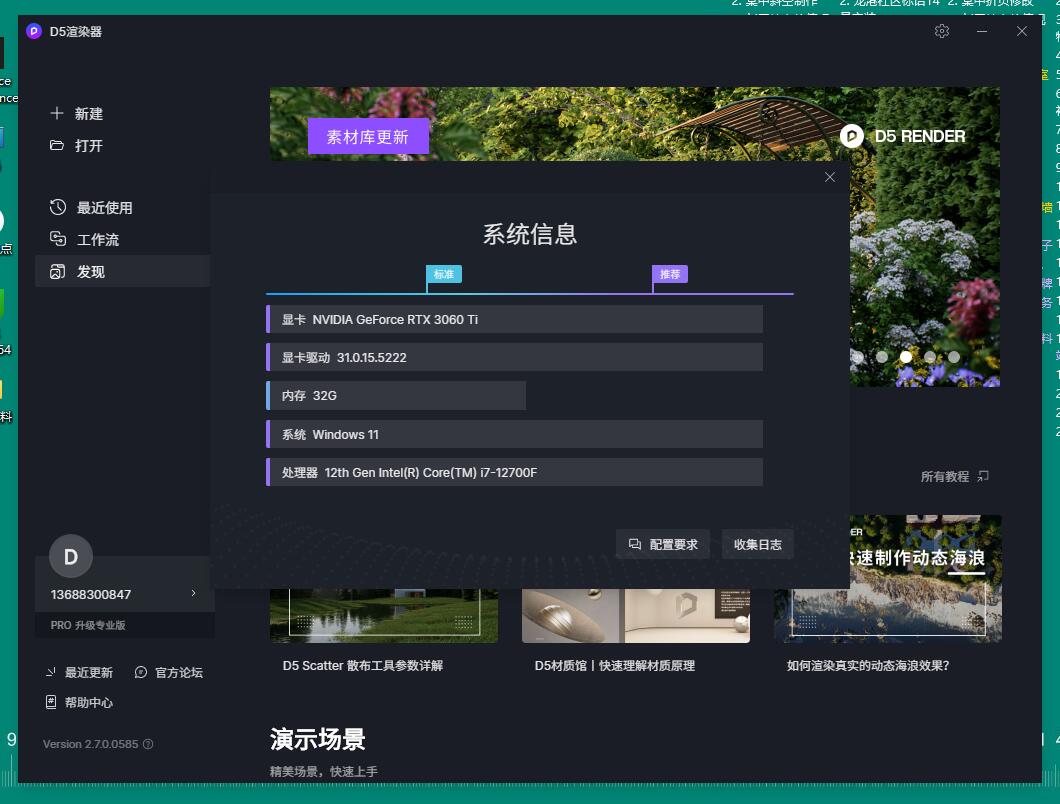Select the highlighted banner carousel dot
The width and height of the screenshot is (1060, 804).
coord(906,356)
